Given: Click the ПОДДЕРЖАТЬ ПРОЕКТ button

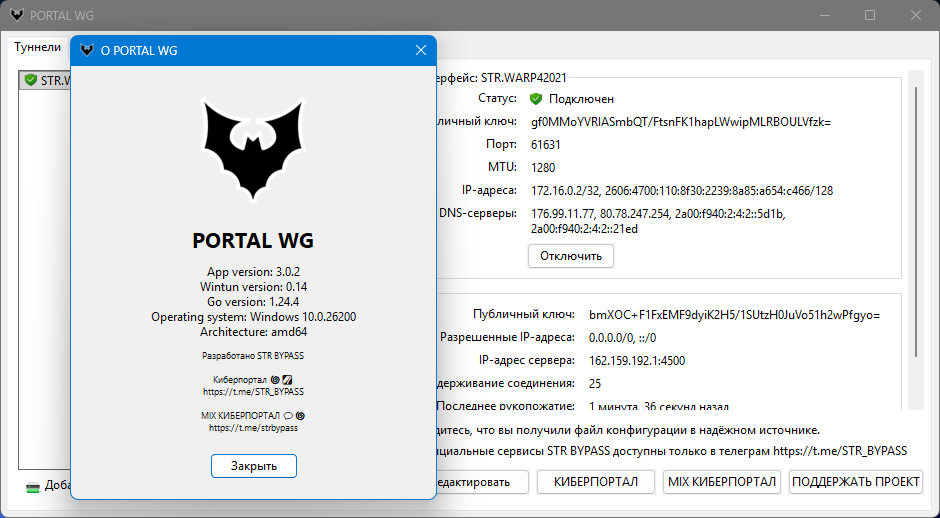Looking at the screenshot, I should [855, 482].
